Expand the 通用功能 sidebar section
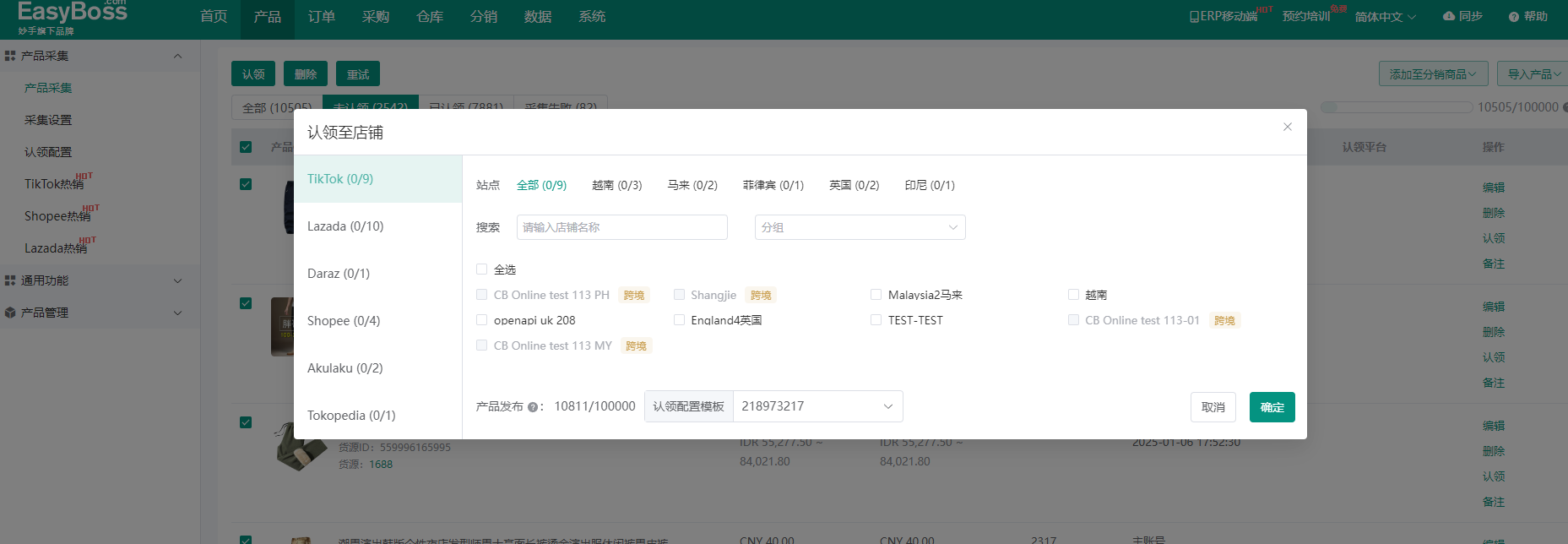 point(177,280)
